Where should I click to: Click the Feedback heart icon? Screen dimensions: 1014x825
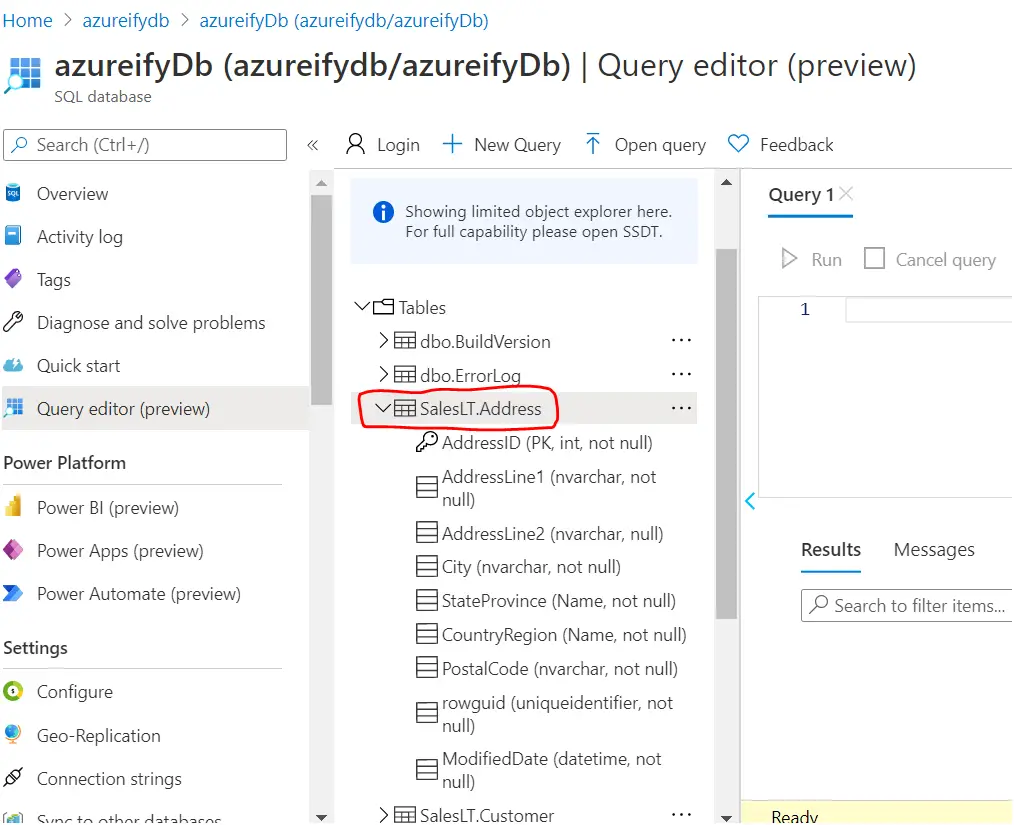(x=738, y=144)
